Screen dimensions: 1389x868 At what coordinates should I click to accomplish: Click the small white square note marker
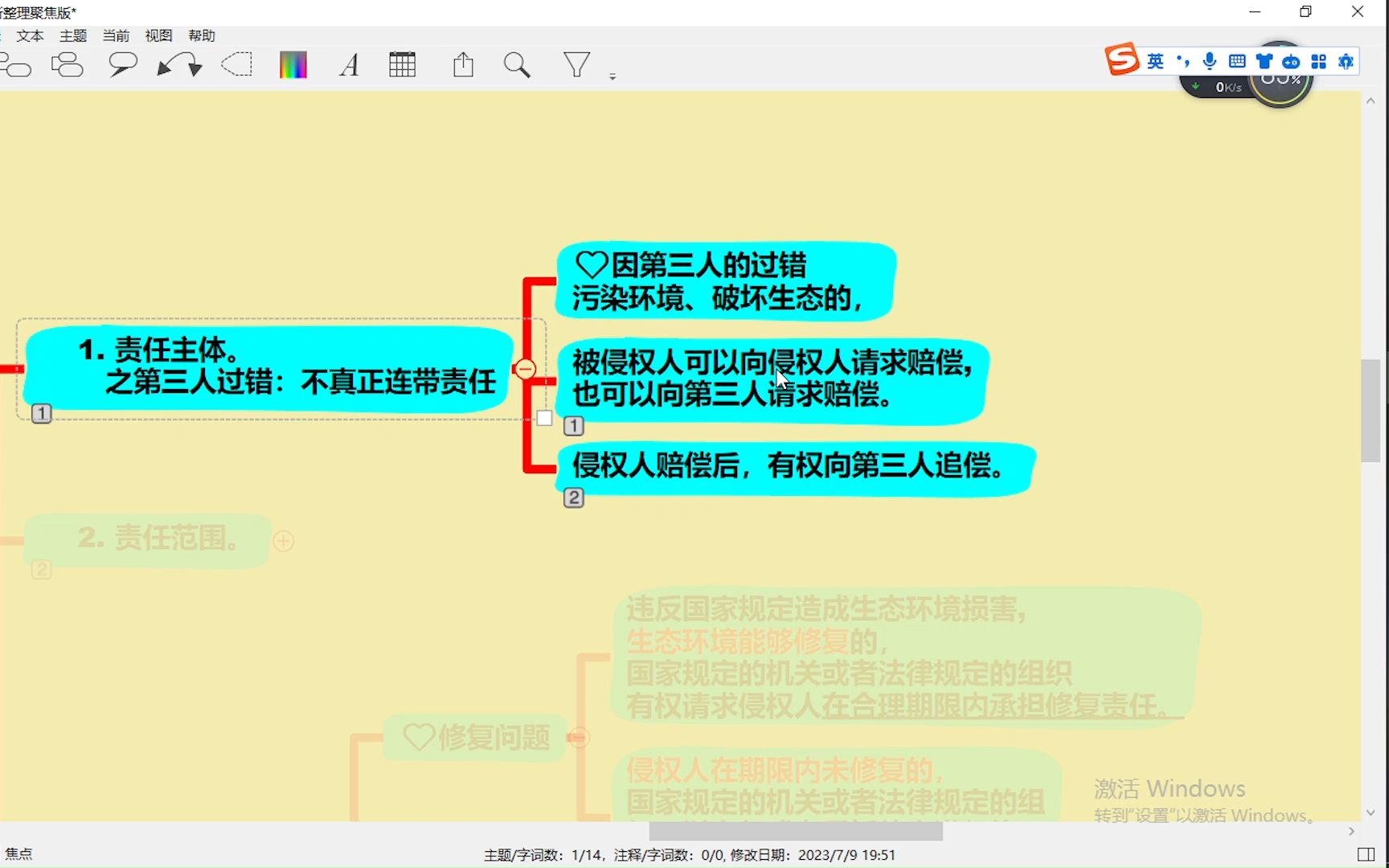[x=545, y=418]
